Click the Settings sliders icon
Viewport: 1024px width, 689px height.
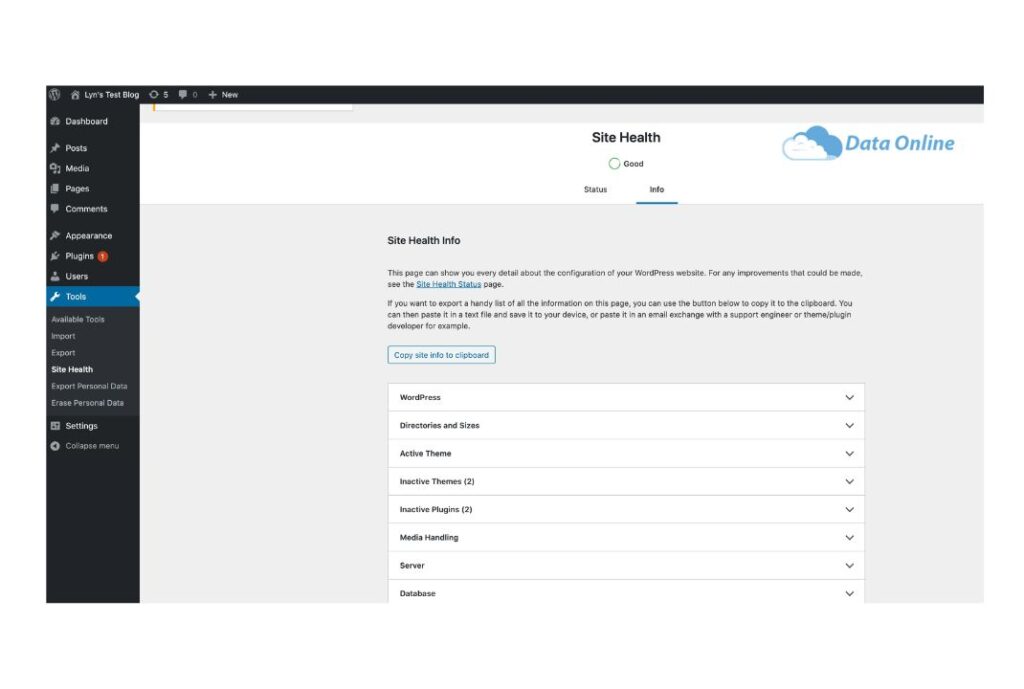coord(56,426)
